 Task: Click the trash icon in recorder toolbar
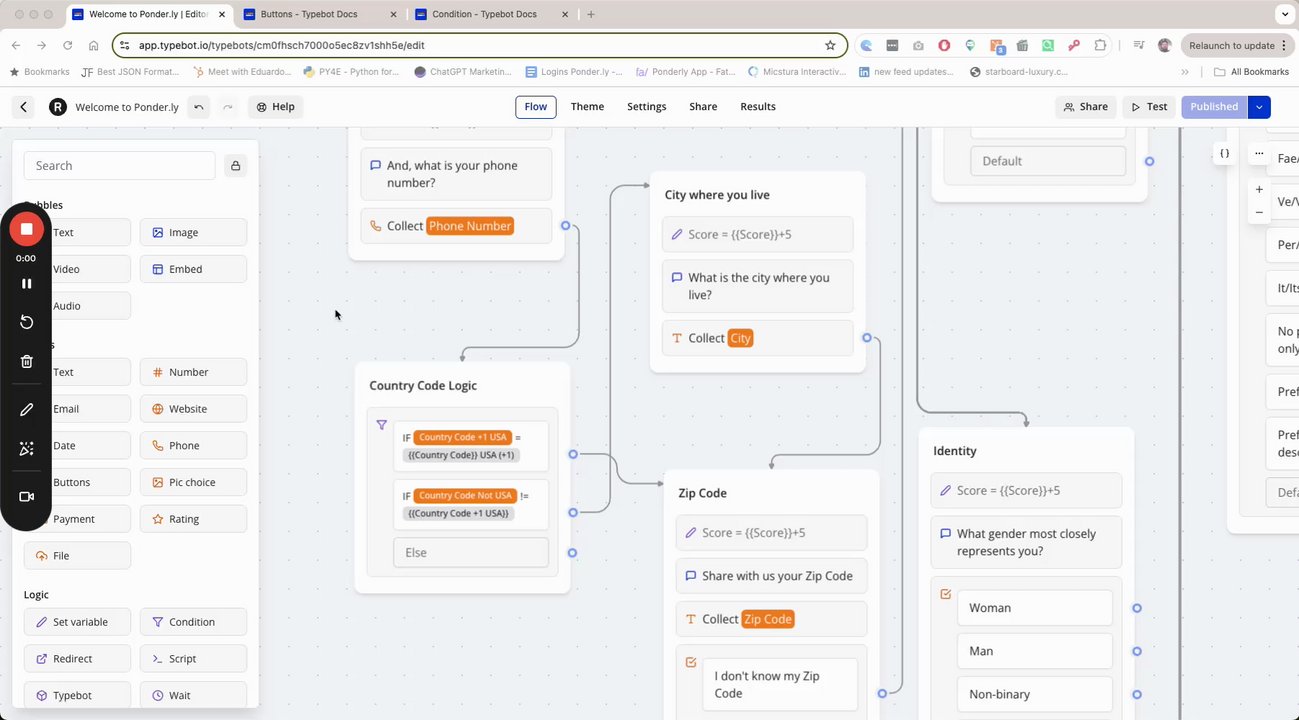(26, 362)
